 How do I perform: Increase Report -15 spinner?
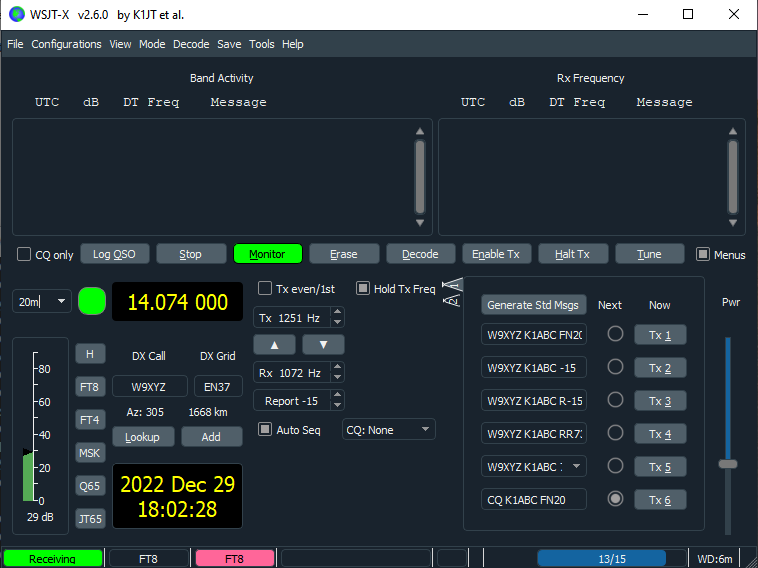tap(337, 395)
